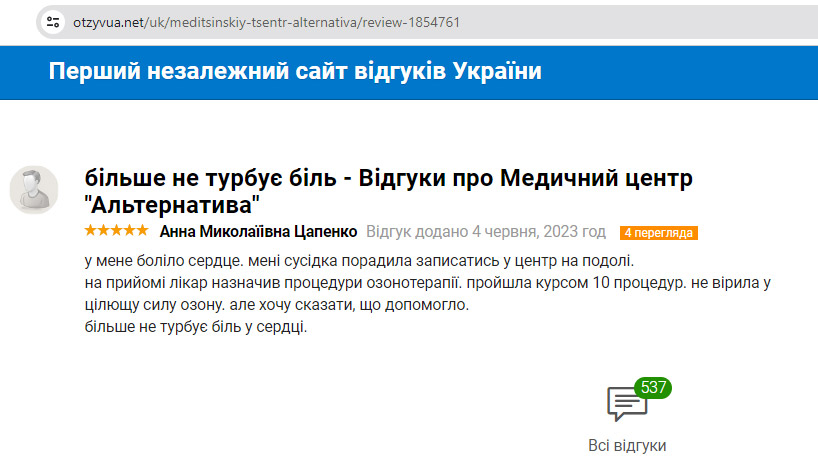Click last review line 'більше не турбує біль у сердці'
The width and height of the screenshot is (818, 461).
pyautogui.click(x=196, y=327)
